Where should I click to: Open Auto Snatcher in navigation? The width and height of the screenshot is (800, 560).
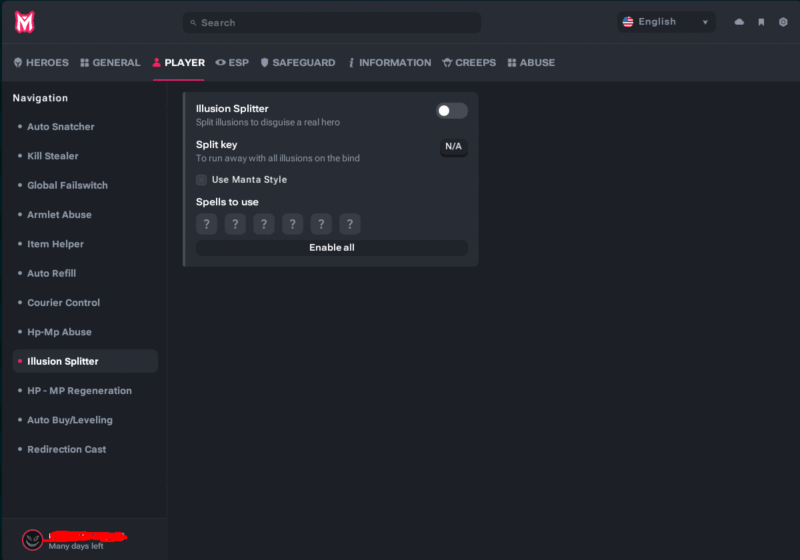[85, 126]
